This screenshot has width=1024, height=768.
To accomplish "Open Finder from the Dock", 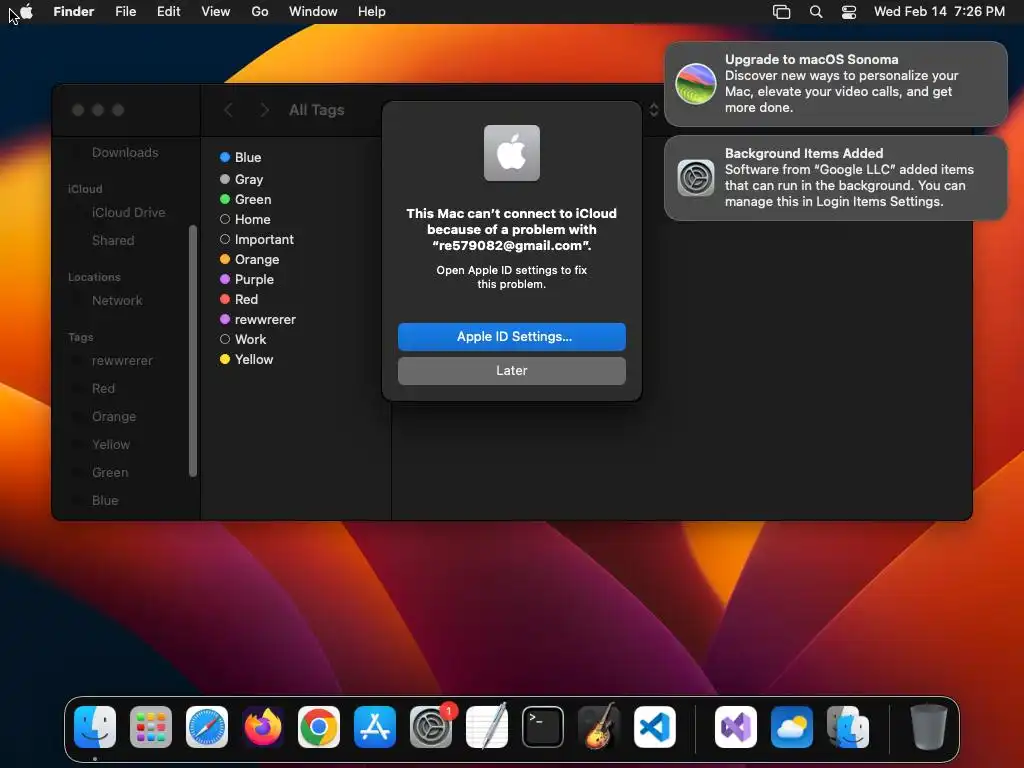I will (x=95, y=727).
